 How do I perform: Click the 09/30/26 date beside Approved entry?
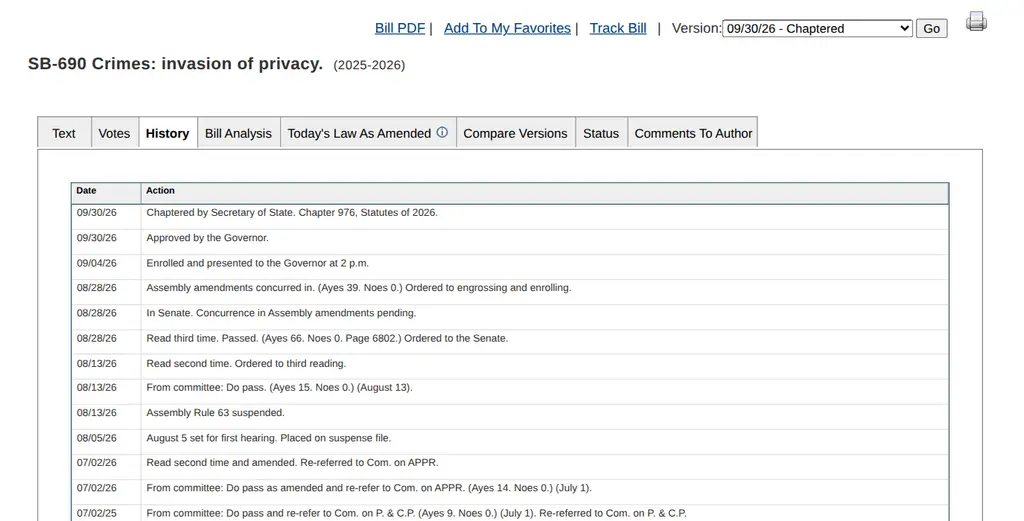[x=97, y=238]
